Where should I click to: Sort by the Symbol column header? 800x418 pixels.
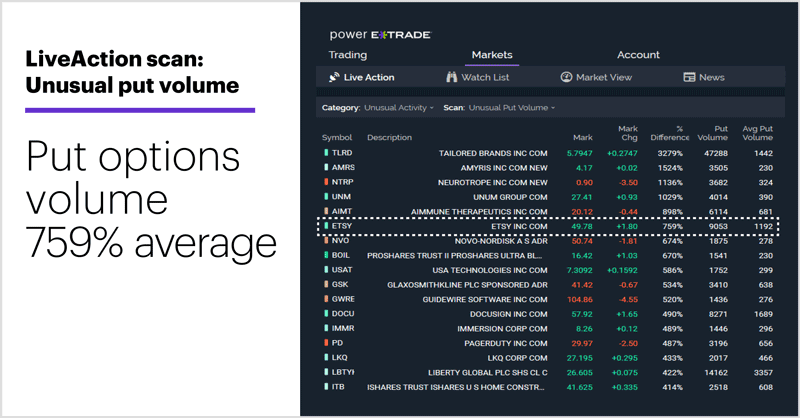(337, 137)
